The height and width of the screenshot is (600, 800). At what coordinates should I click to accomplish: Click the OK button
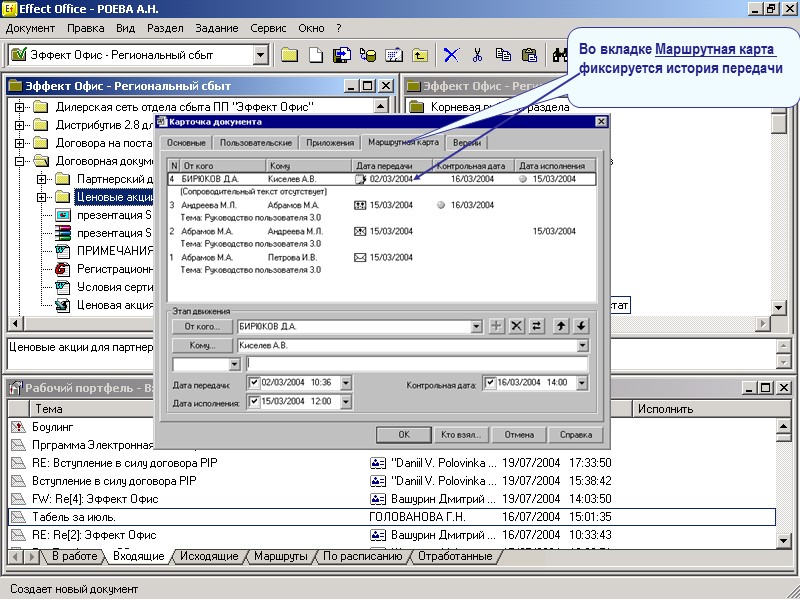coord(404,435)
